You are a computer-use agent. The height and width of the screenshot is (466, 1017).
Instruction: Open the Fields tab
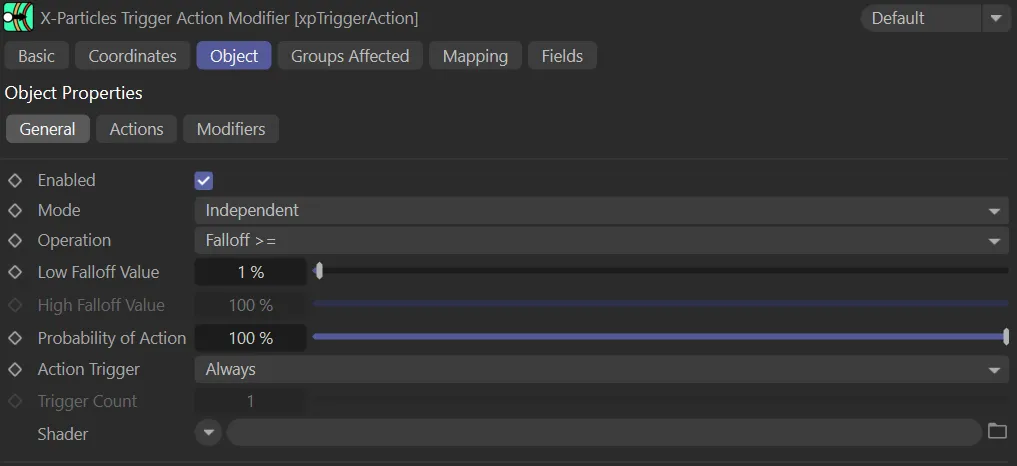(x=562, y=56)
